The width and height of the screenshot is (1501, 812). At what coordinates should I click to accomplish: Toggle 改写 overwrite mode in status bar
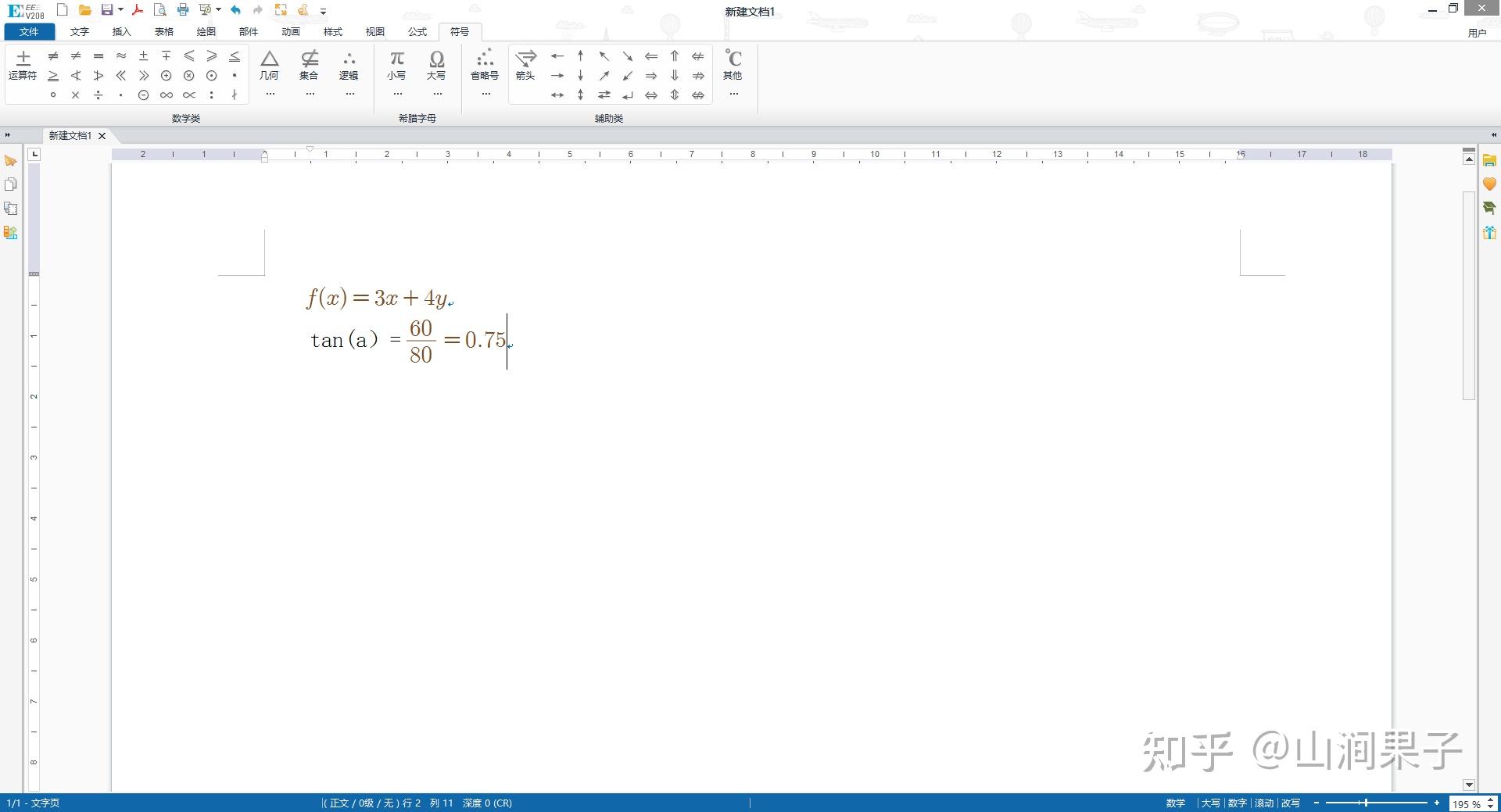pos(1291,803)
